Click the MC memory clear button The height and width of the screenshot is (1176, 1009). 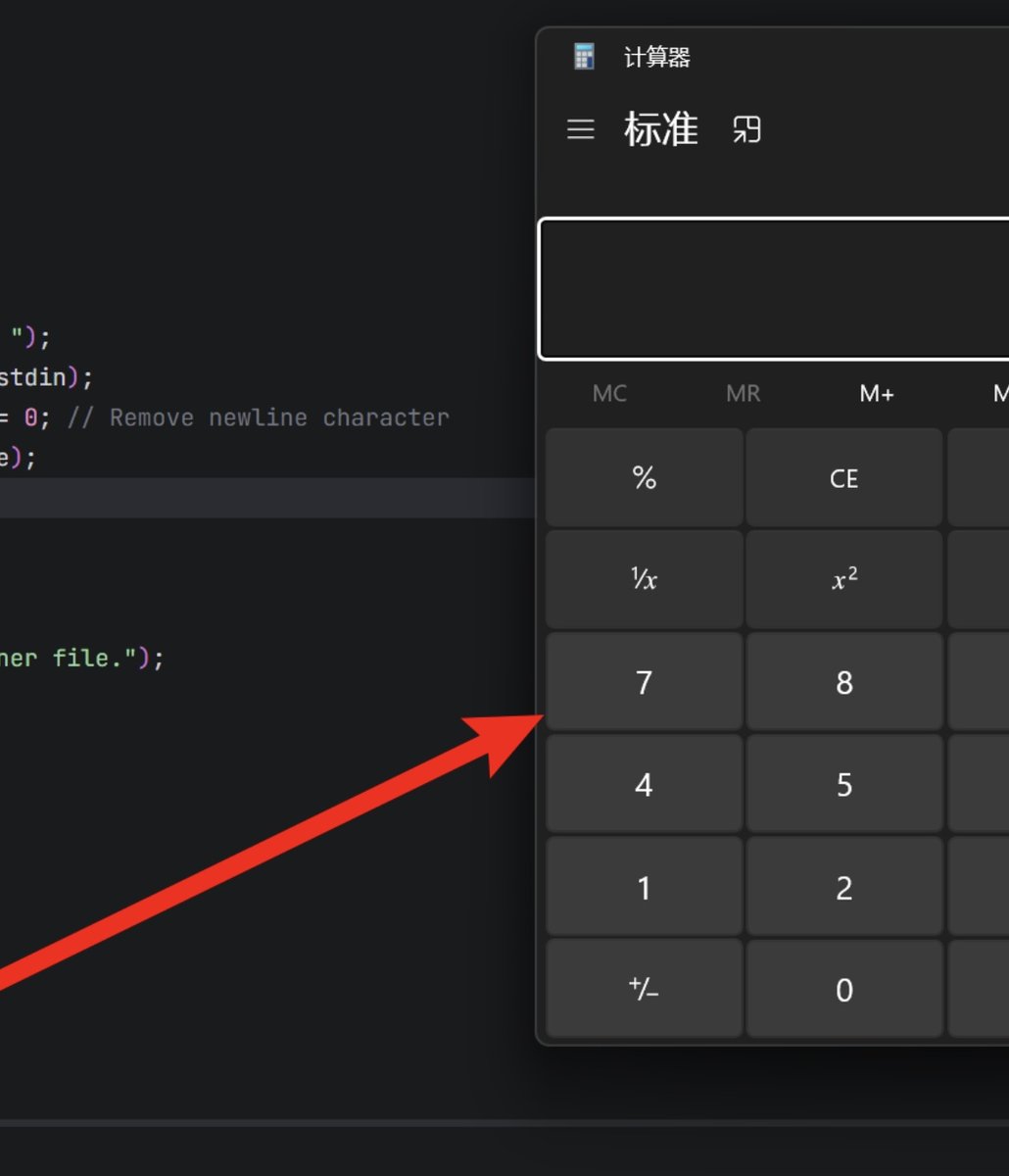point(609,394)
